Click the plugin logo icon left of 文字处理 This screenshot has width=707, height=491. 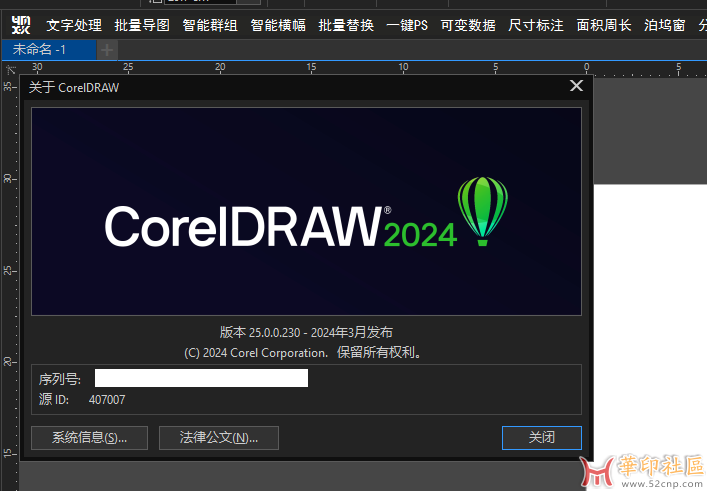21,25
